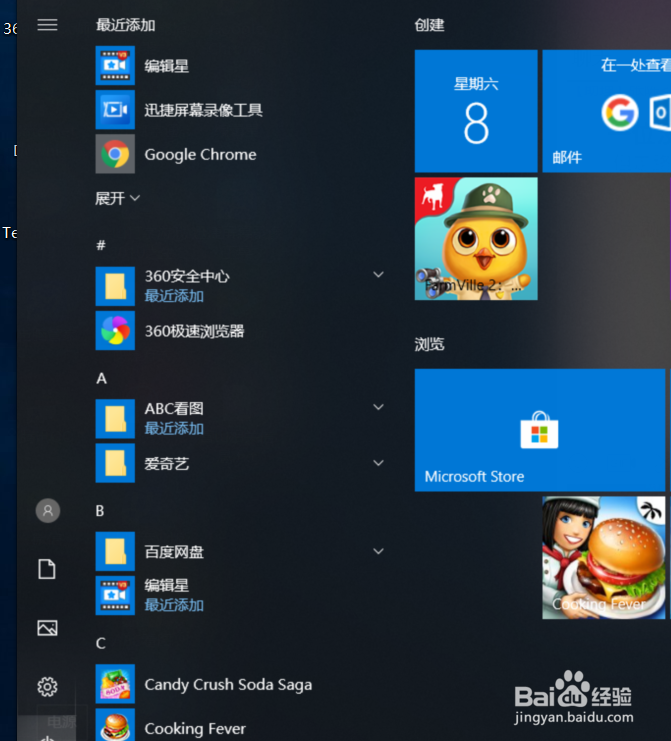Viewport: 671px width, 741px height.
Task: Open the FarmVille 2 tile
Action: point(476,239)
